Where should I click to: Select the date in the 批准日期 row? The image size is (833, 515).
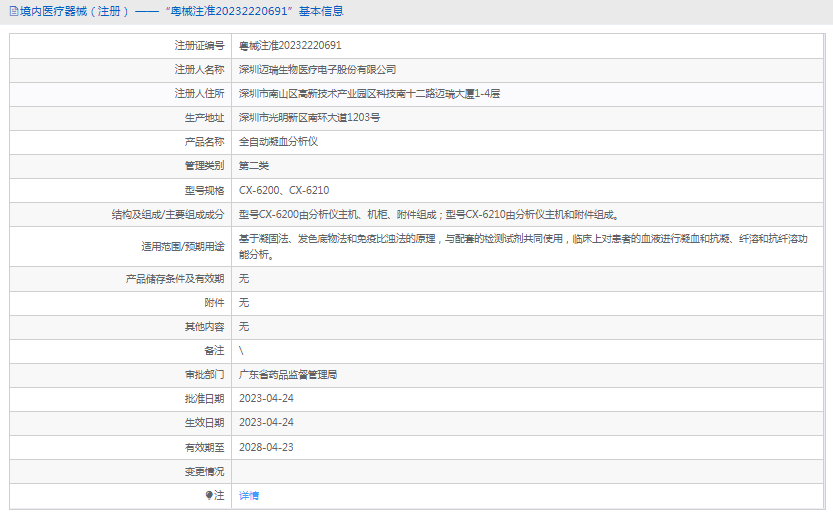[x=266, y=399]
